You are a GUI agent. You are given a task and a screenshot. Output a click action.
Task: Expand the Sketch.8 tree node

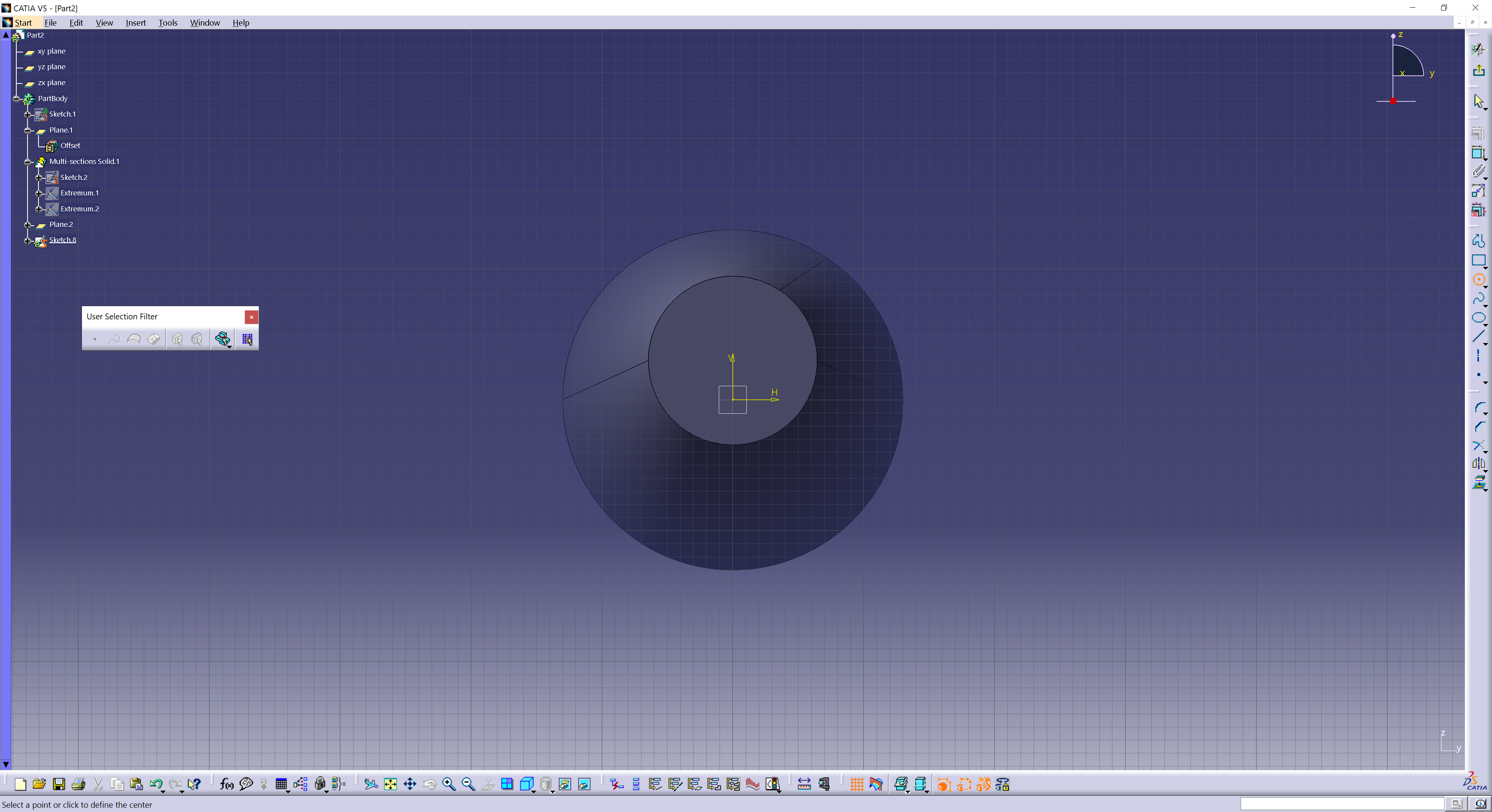pyautogui.click(x=27, y=240)
